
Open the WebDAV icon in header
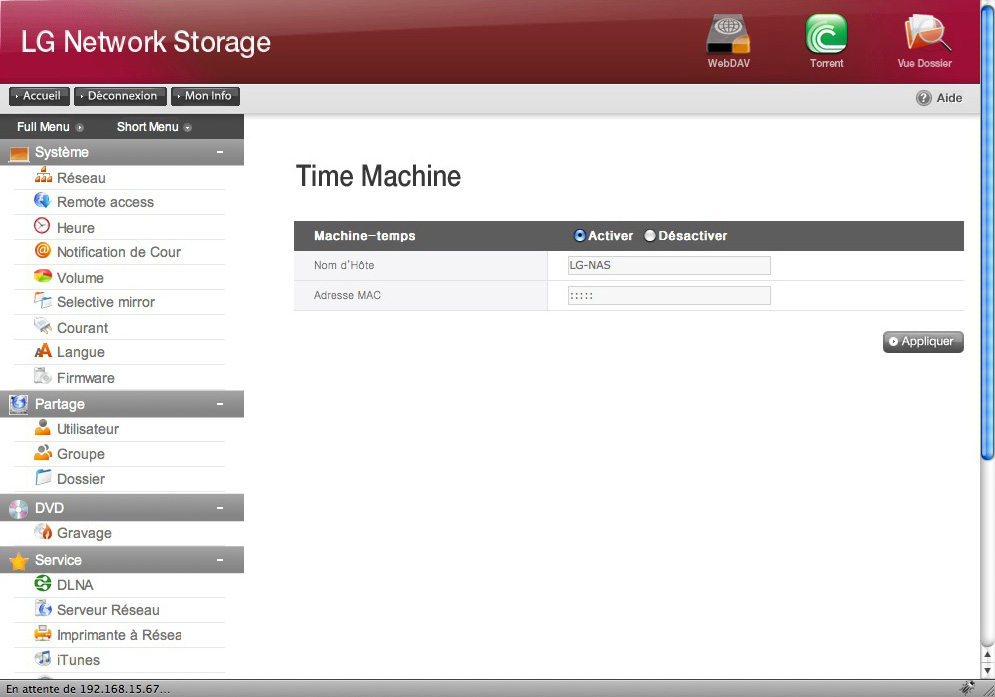728,35
